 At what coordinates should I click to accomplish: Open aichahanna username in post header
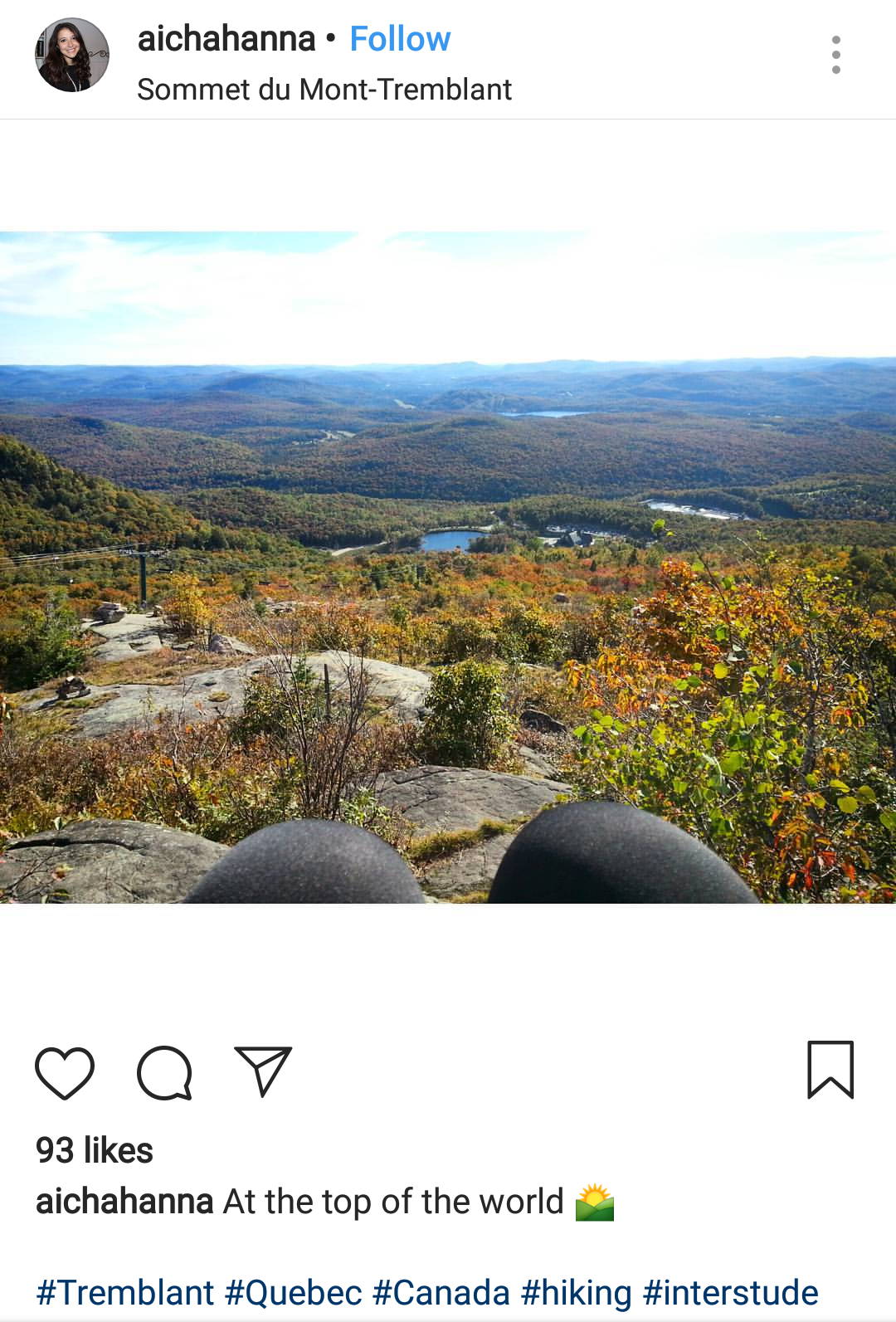pos(226,39)
